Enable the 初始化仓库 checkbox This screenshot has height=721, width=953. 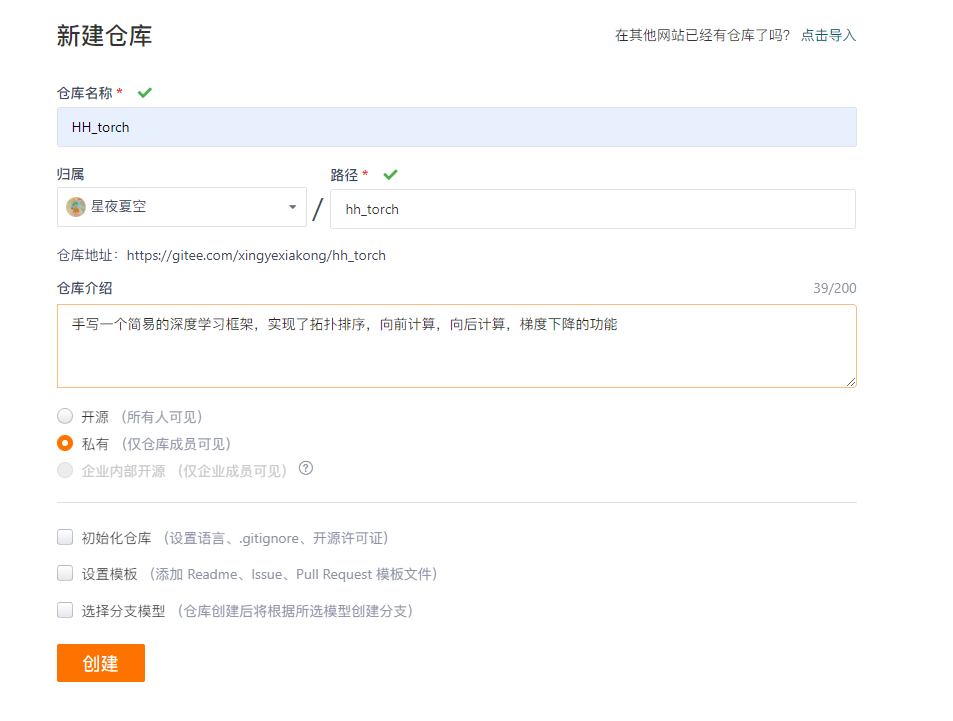65,537
